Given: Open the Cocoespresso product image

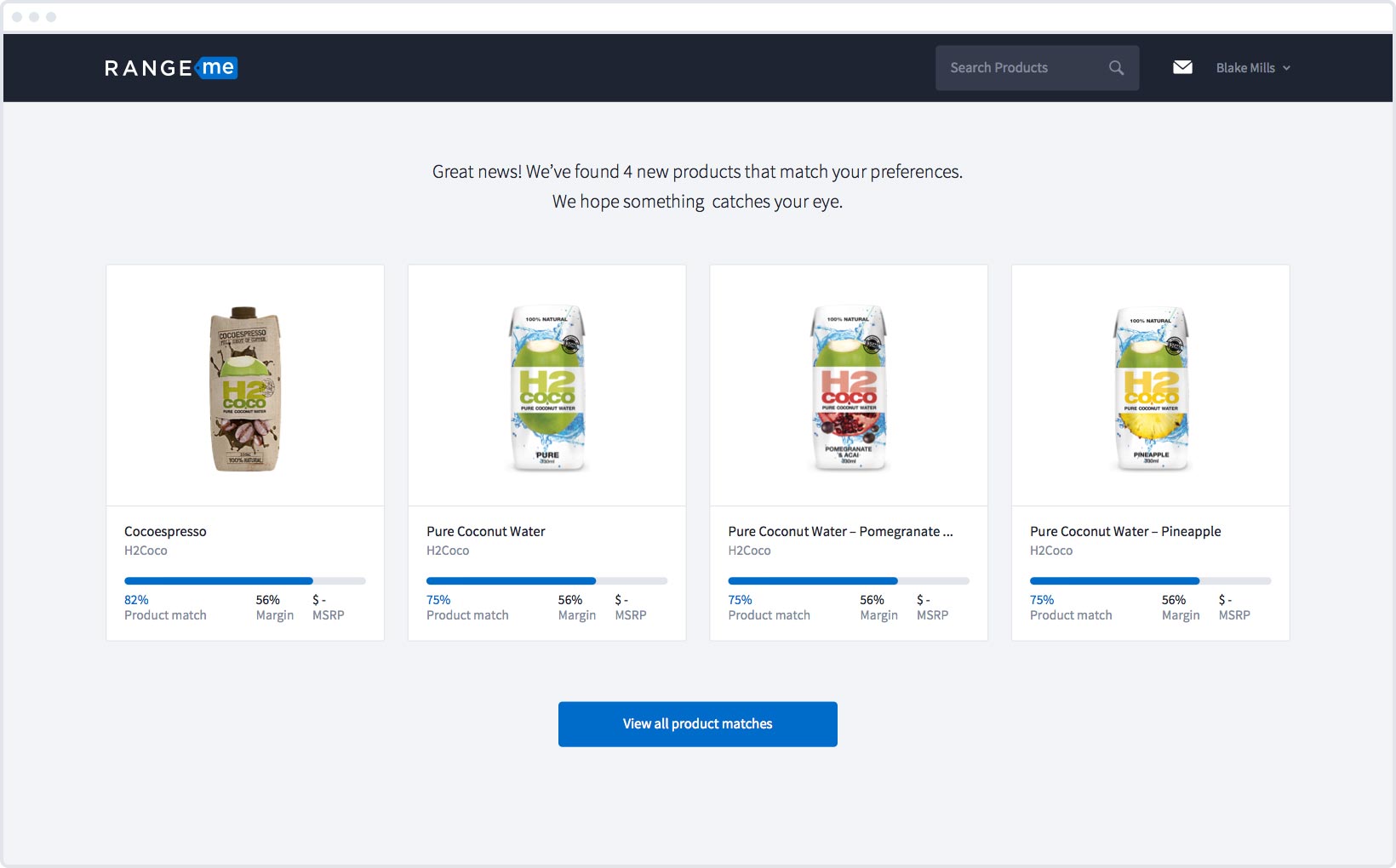Looking at the screenshot, I should point(245,388).
